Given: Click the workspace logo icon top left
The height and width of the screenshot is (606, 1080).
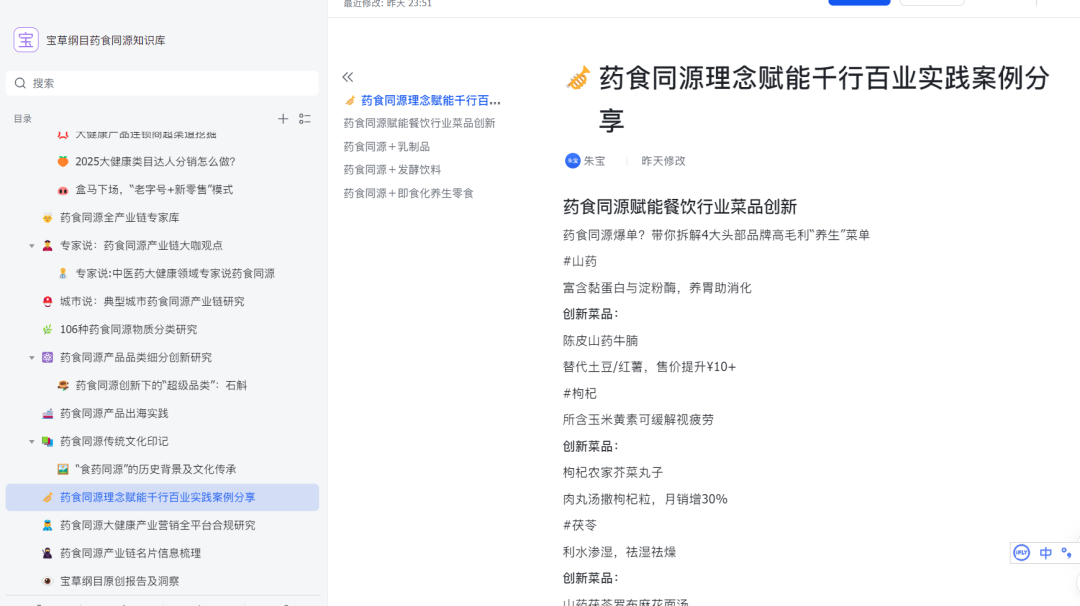Looking at the screenshot, I should [x=25, y=40].
